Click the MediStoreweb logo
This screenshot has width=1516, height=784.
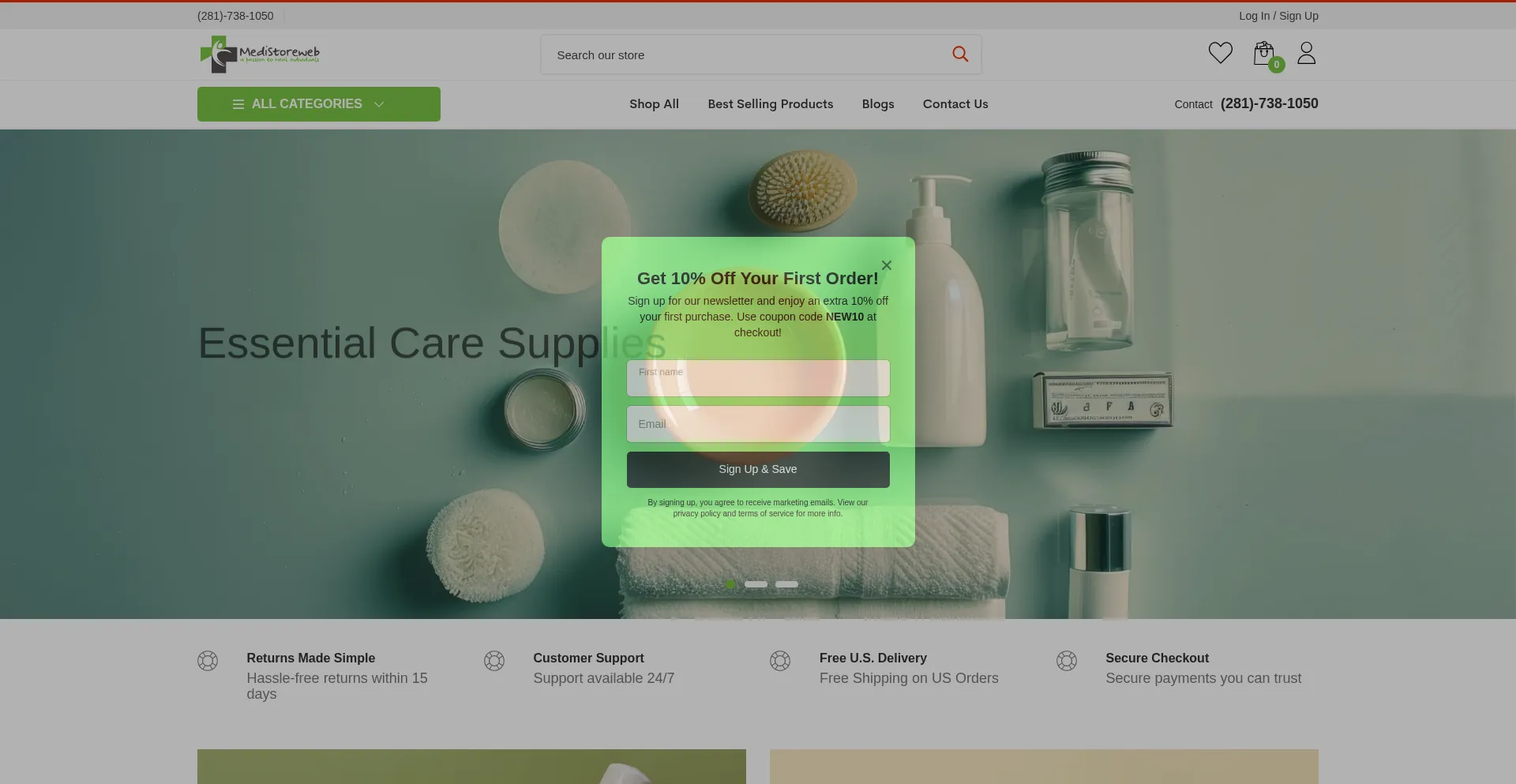coord(260,54)
